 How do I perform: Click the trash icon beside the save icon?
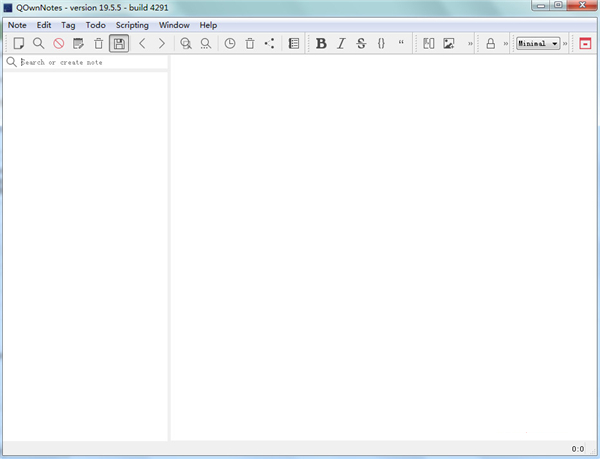coord(98,43)
